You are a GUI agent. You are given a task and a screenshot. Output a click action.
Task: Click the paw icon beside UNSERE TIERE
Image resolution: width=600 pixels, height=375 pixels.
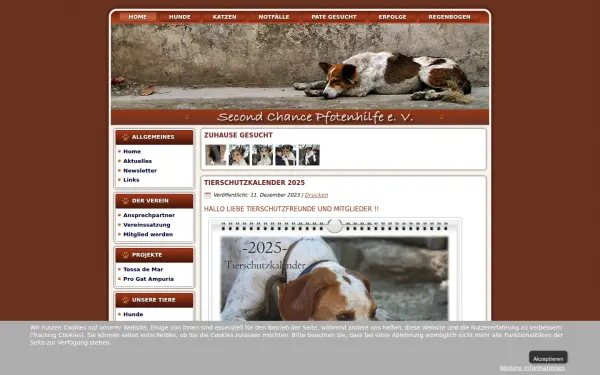pos(126,300)
